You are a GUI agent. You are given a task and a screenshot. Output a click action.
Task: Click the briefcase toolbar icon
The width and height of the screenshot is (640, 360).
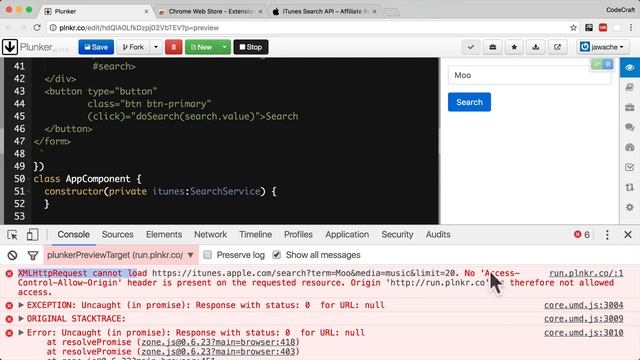tap(493, 47)
